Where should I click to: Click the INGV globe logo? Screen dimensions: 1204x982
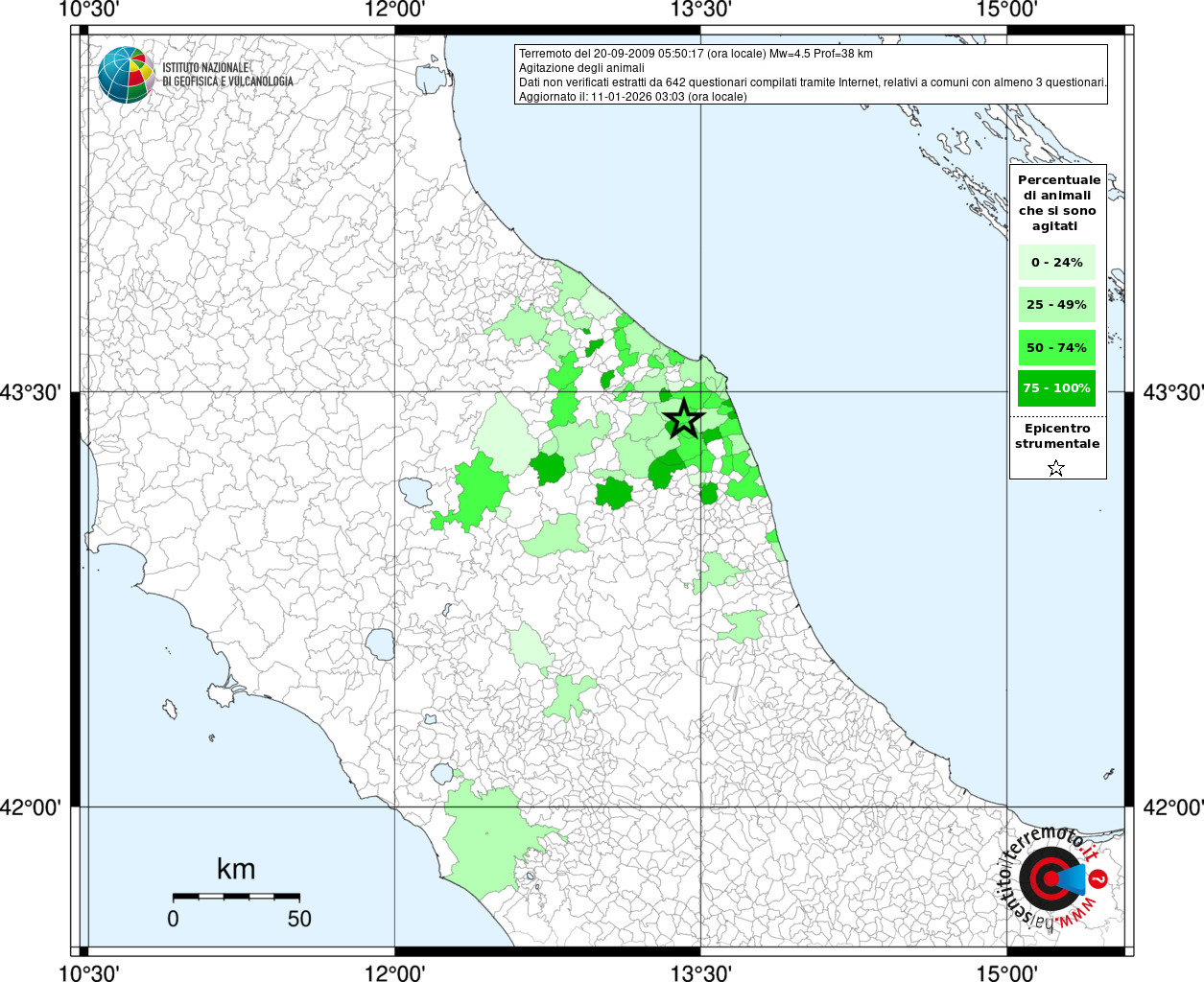[x=126, y=75]
